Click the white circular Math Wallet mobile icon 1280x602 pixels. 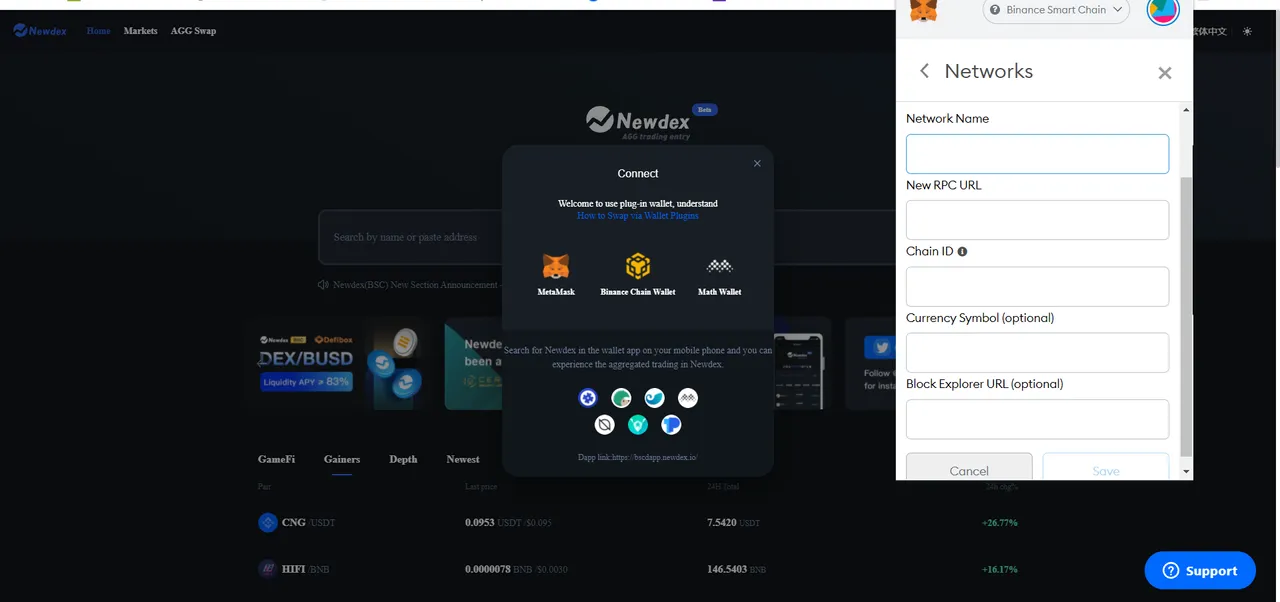point(688,398)
